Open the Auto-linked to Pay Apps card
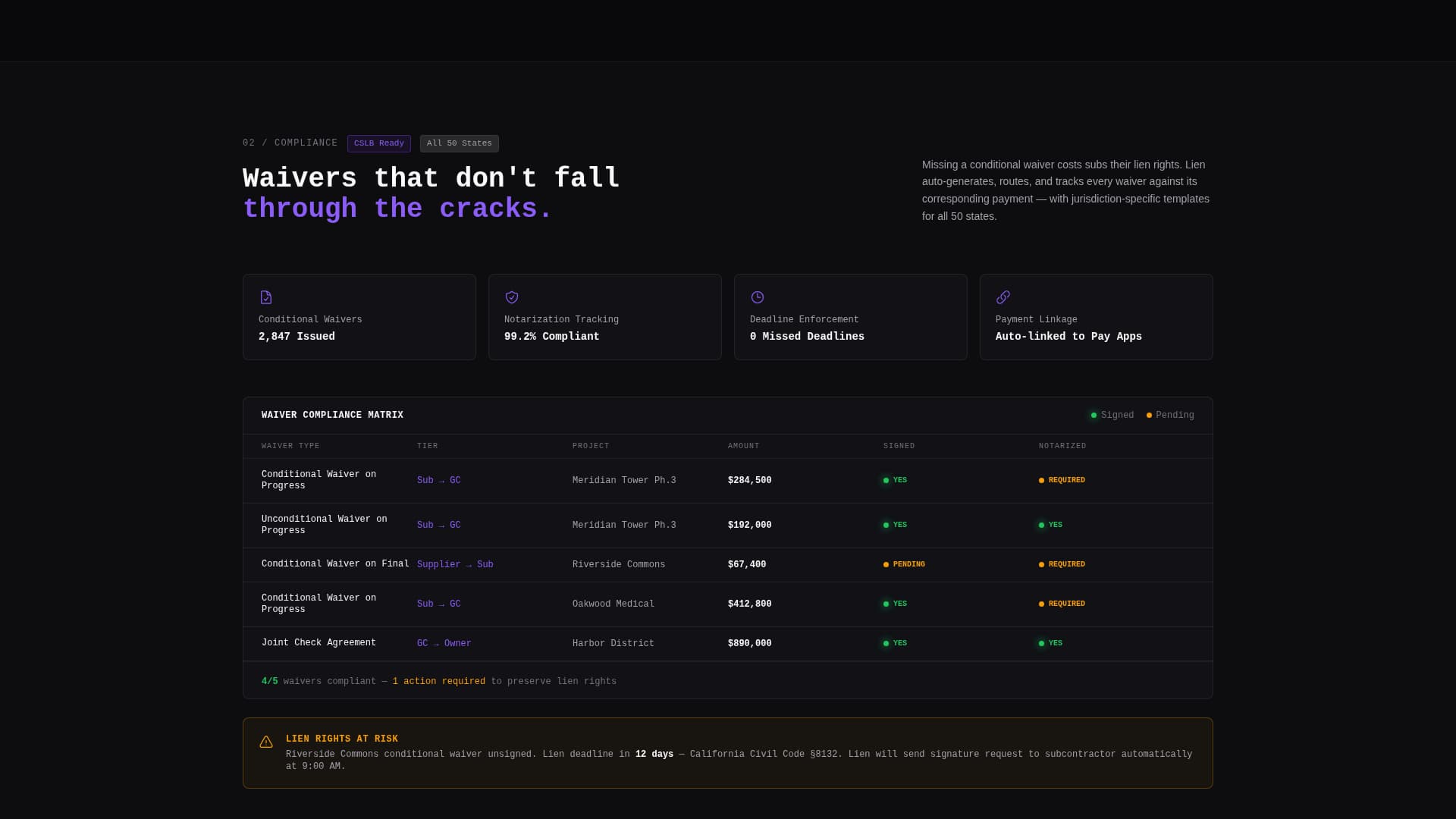Screen dimensions: 1456x819 [1097, 317]
